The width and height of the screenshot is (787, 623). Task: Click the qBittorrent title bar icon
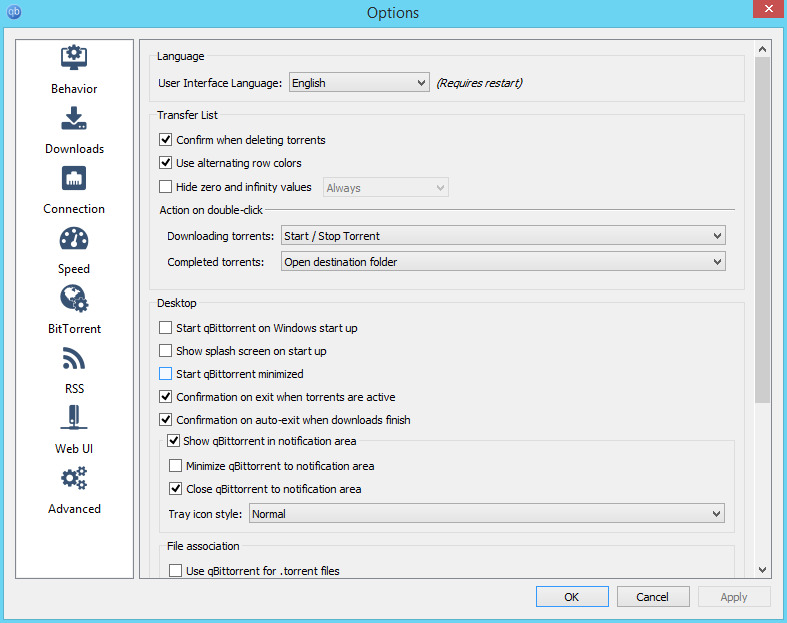[14, 12]
